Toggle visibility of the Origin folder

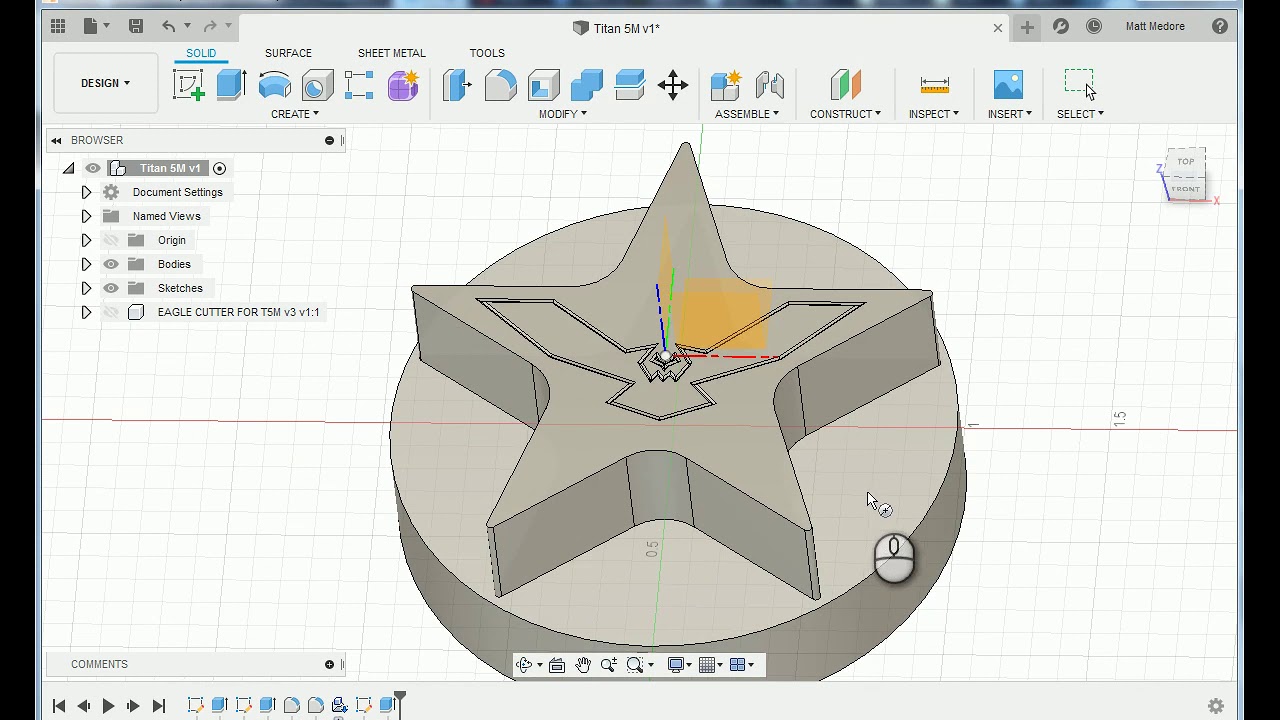point(111,240)
